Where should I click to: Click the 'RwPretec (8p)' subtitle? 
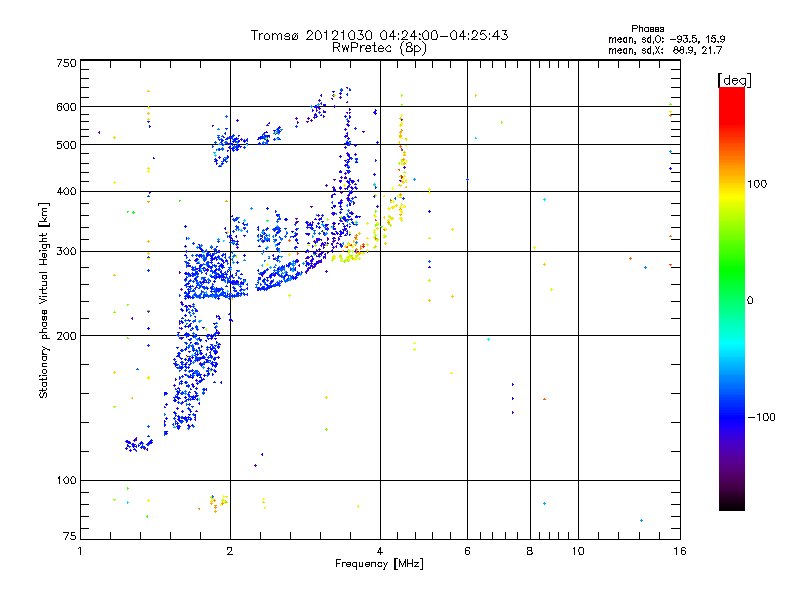tap(379, 48)
